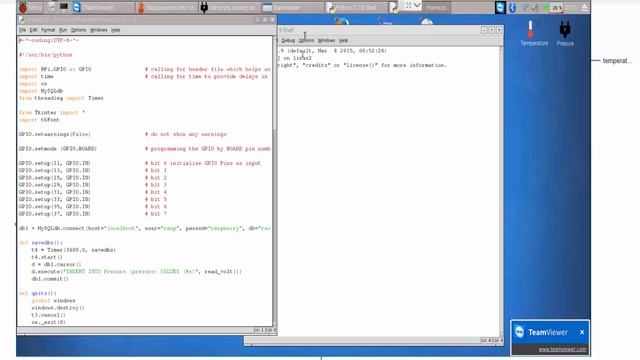Click the 'windows.destroy()' line

[x=58, y=308]
